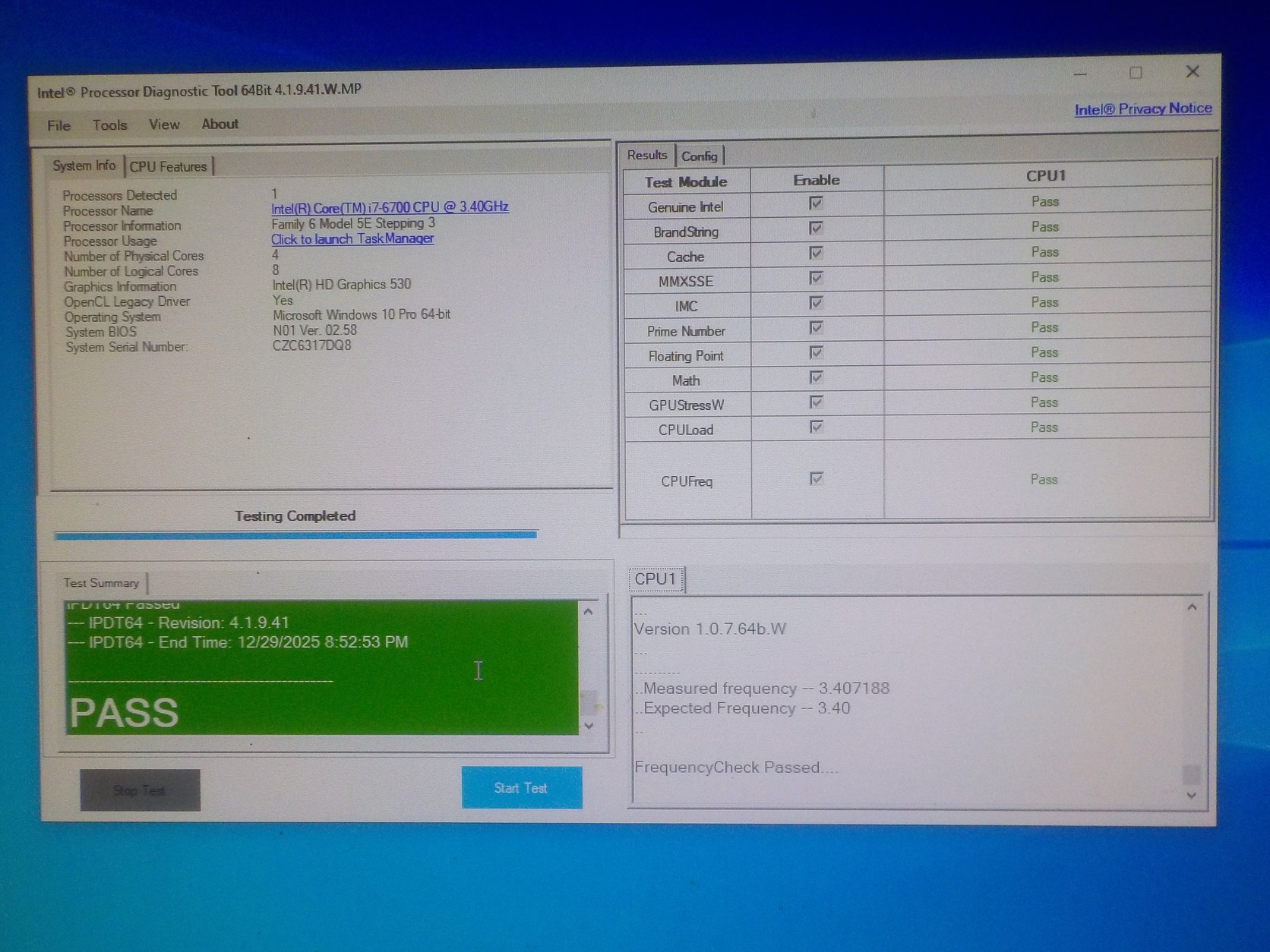Open the File menu
This screenshot has height=952, width=1270.
click(58, 126)
